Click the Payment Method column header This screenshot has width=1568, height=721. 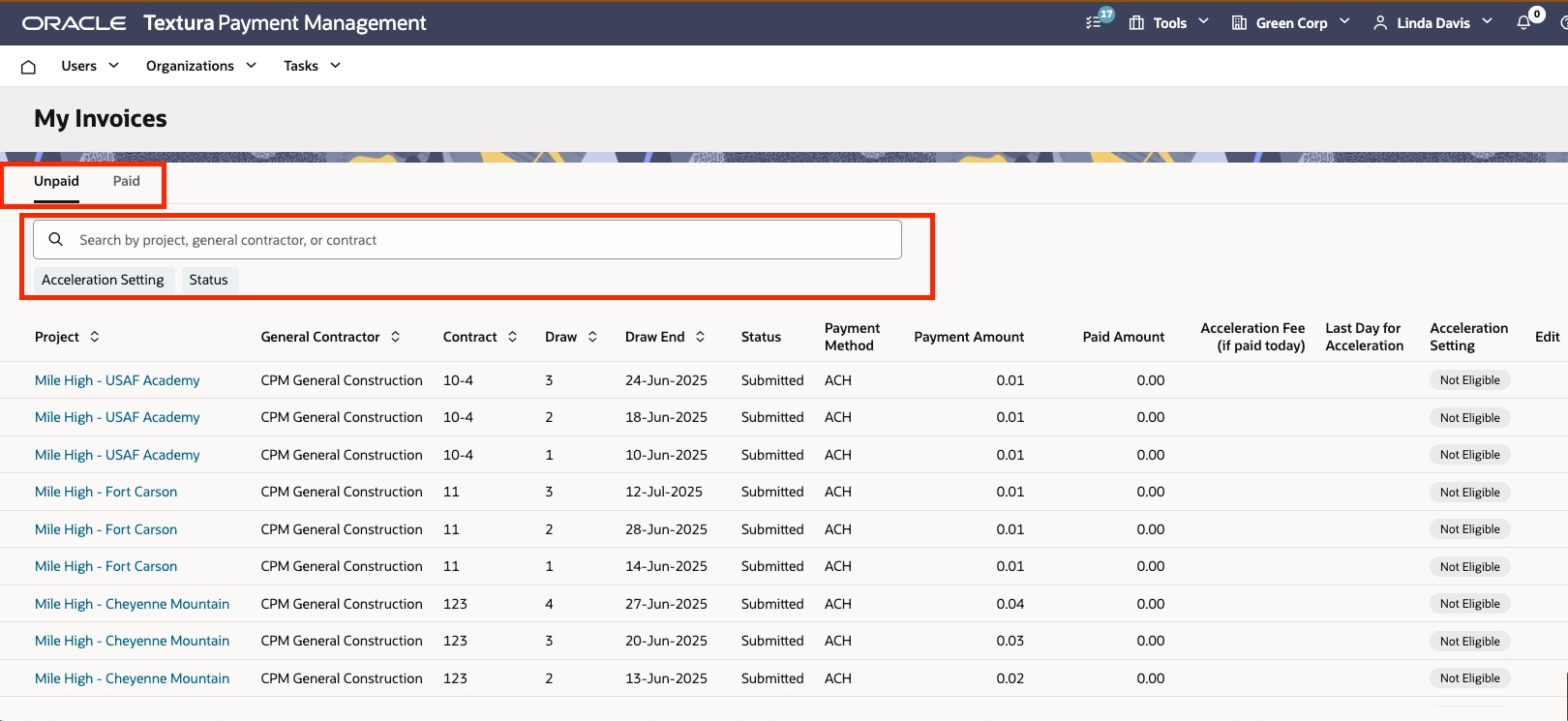(852, 337)
